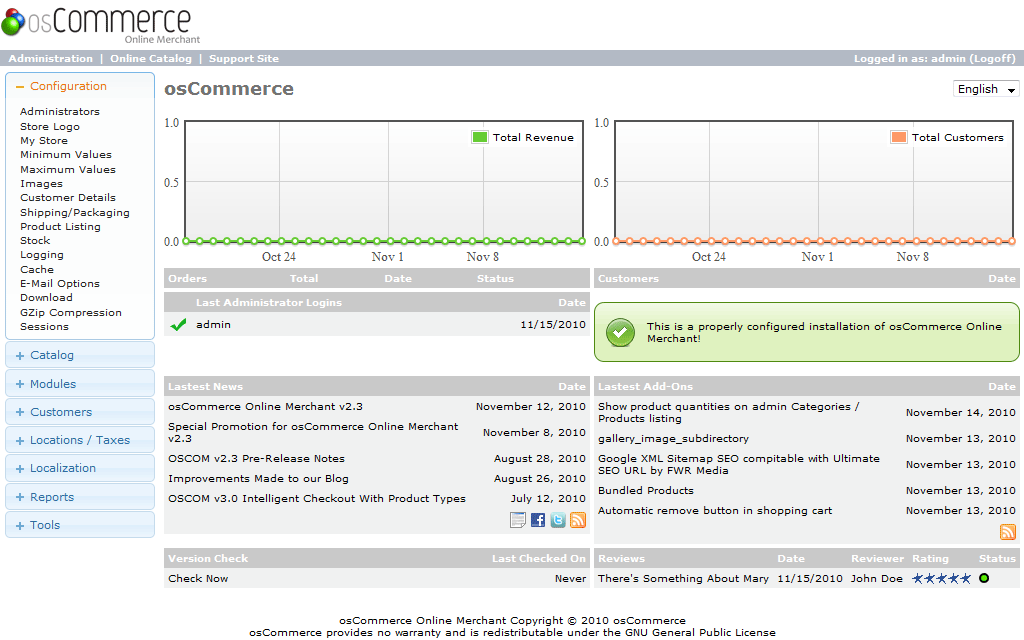Expand the Modules section
Viewport: 1024px width, 640px height.
[53, 384]
